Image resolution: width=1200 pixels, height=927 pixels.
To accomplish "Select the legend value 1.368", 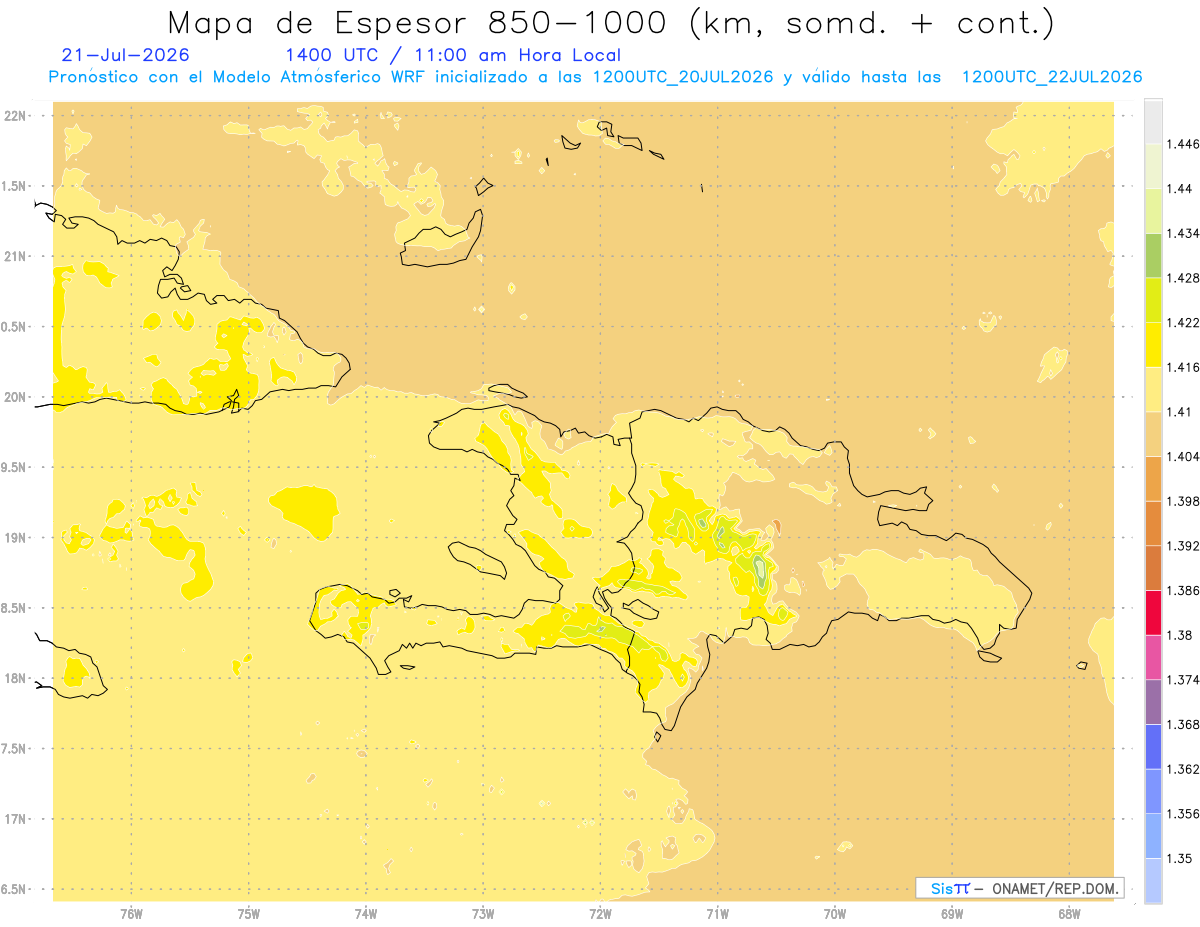I will tap(1185, 724).
